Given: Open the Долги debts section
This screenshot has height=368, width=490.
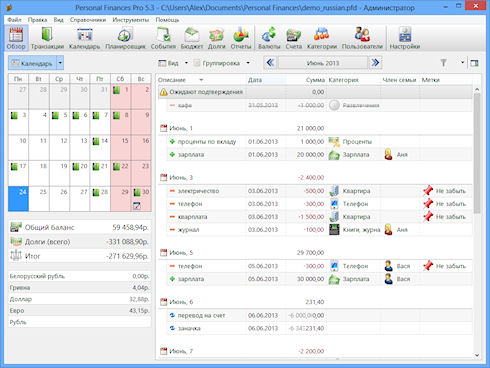Looking at the screenshot, I should [x=217, y=38].
